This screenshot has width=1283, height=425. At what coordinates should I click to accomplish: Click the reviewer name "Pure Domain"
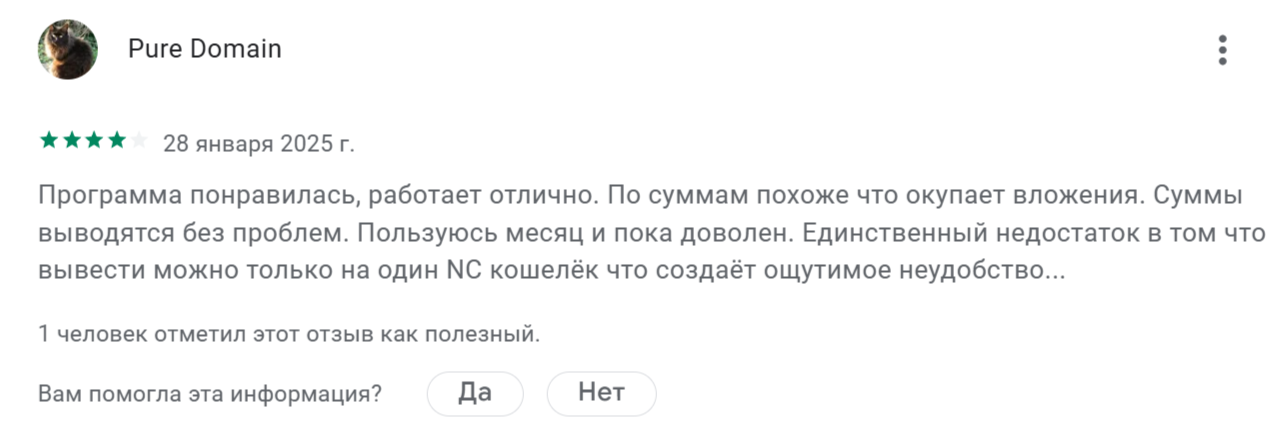tap(204, 49)
